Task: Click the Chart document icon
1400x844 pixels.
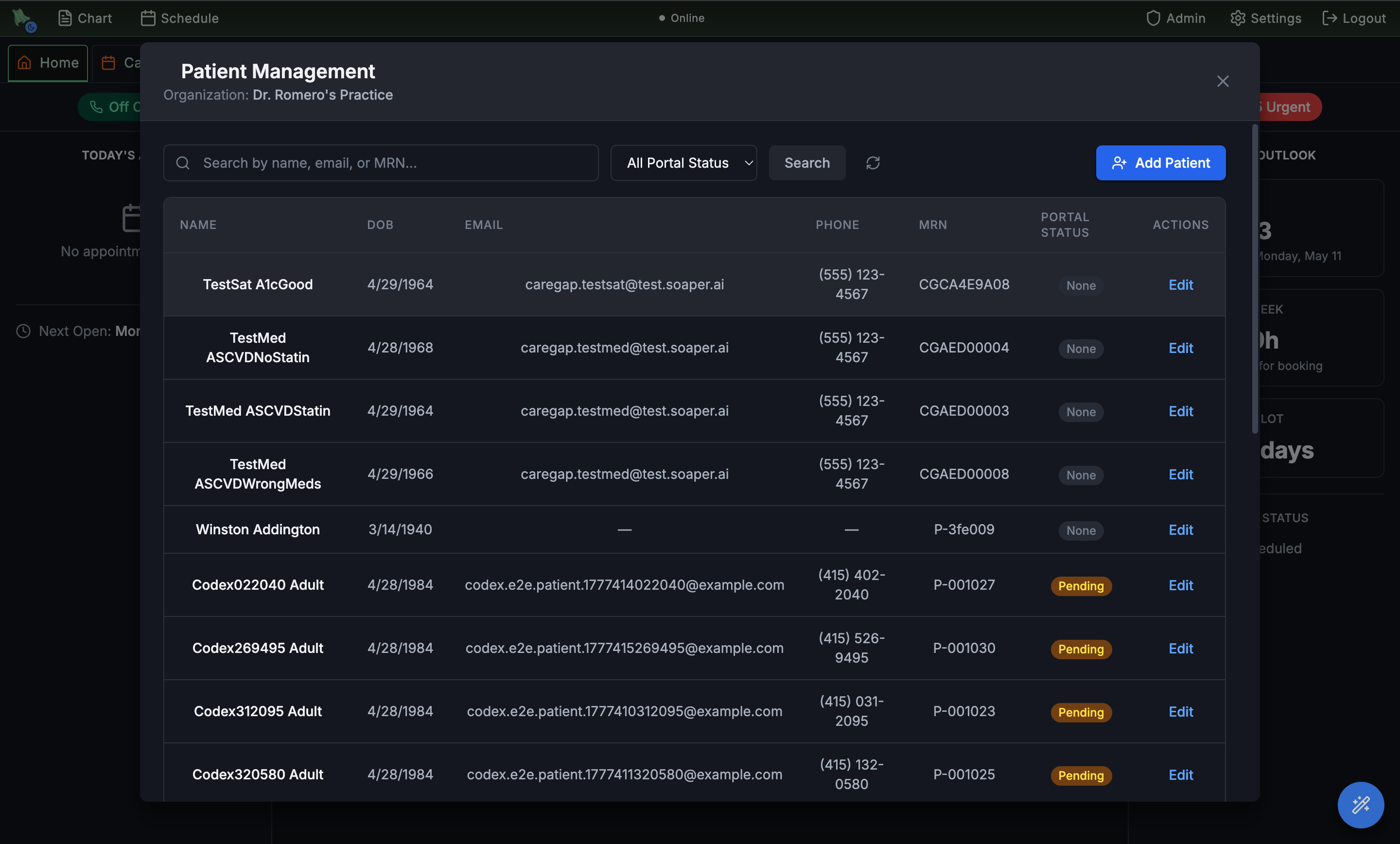Action: [x=65, y=18]
